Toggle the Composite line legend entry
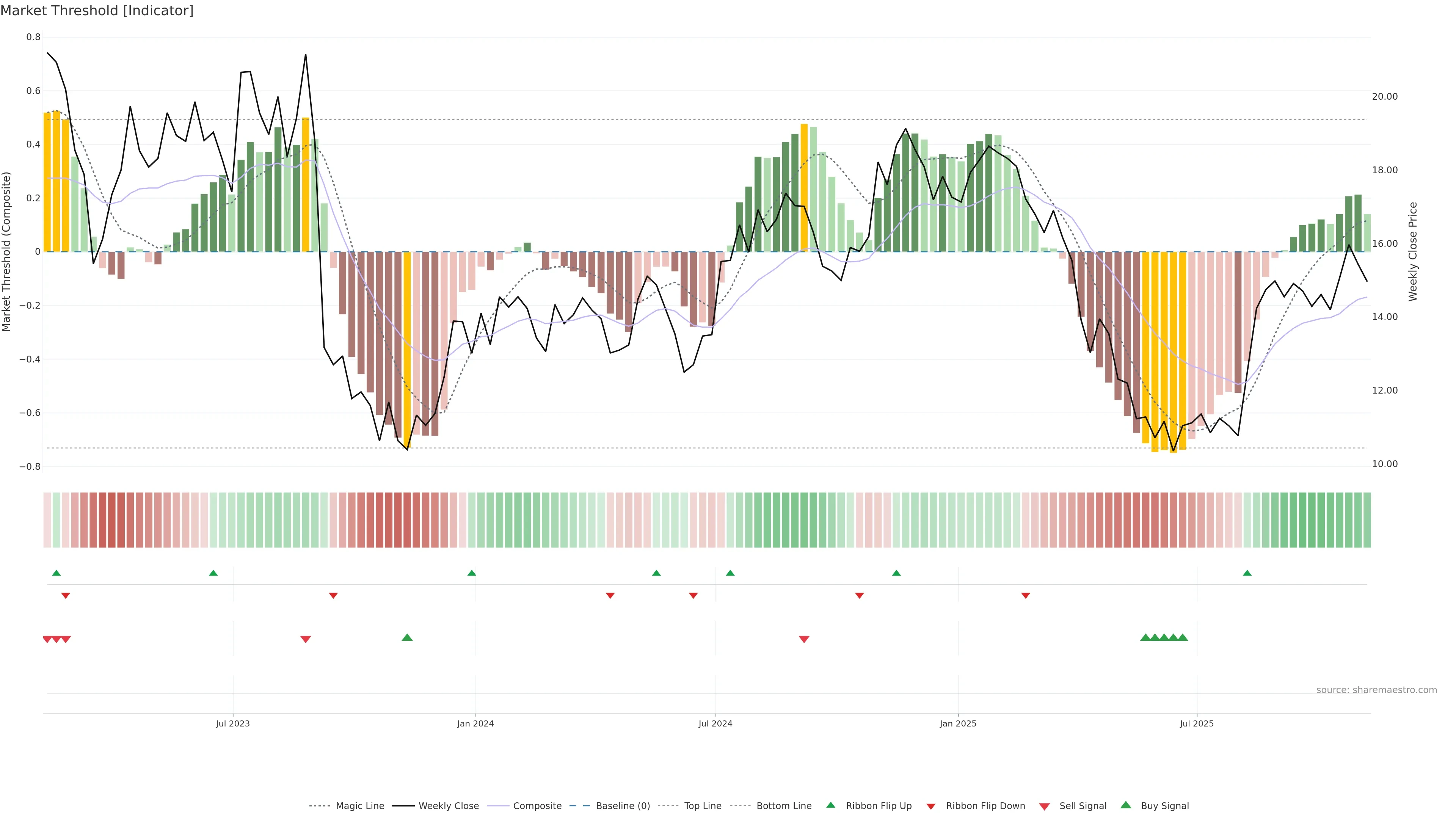The image size is (1456, 819). coord(537,806)
